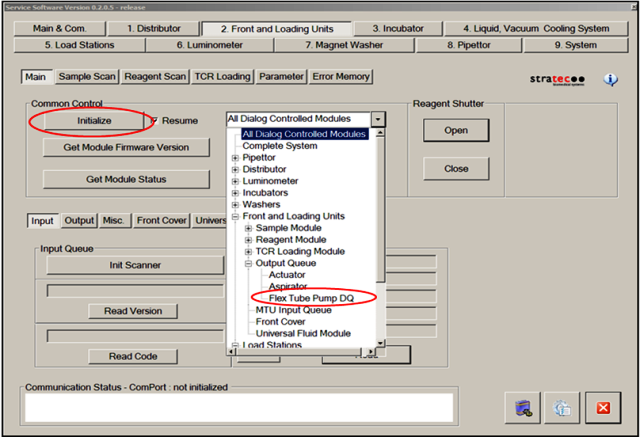The height and width of the screenshot is (437, 640).
Task: Select Flex Tube Pump DQ in list
Action: (312, 298)
